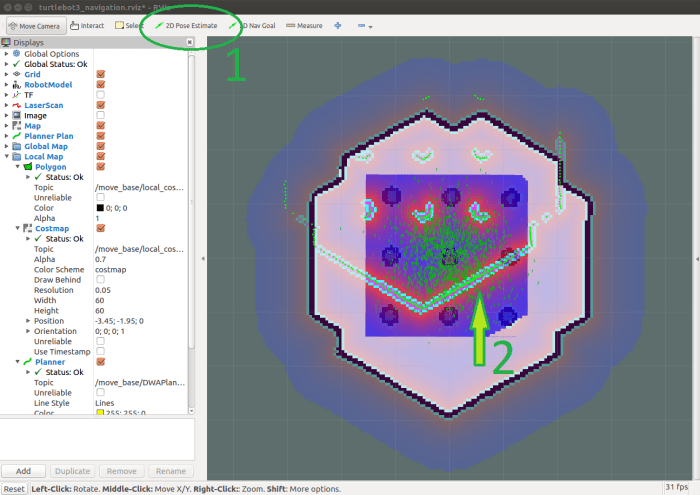Screen dimensions: 700x495
Task: Click the Planner path icon under Local Map
Action: [x=28, y=362]
